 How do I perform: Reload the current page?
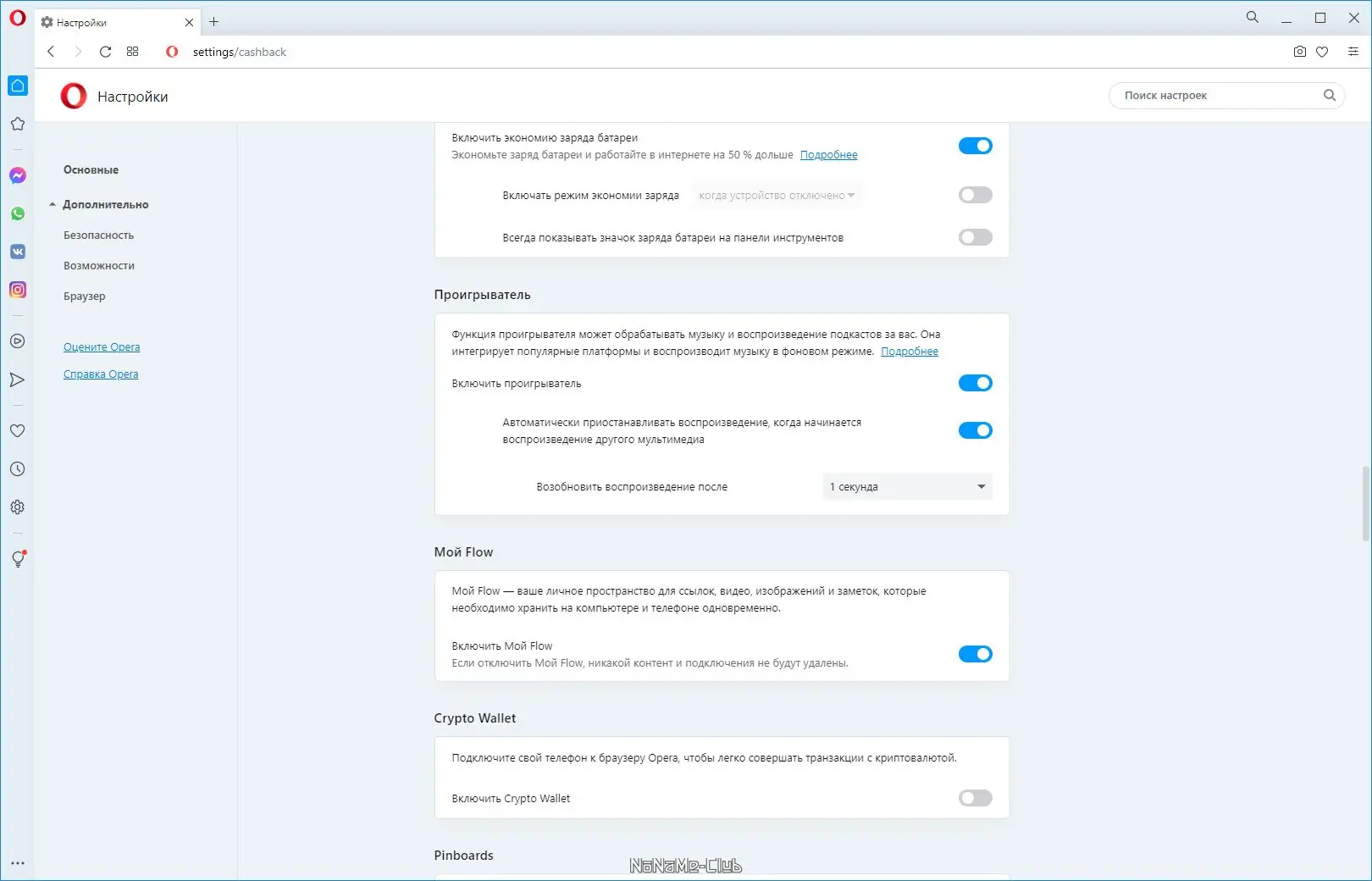point(105,52)
